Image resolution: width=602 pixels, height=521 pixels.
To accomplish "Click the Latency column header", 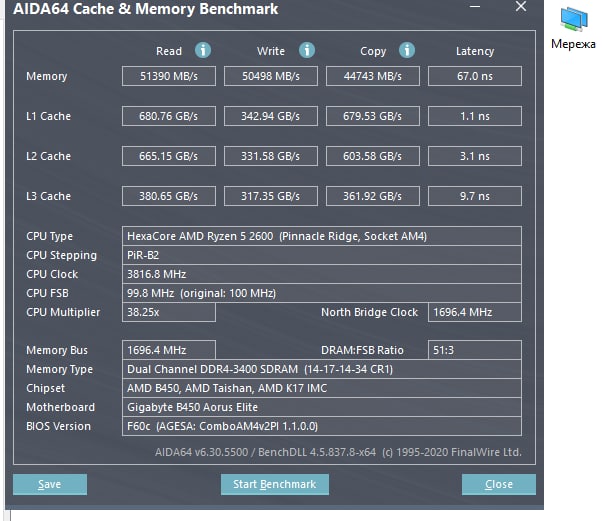I will 475,51.
